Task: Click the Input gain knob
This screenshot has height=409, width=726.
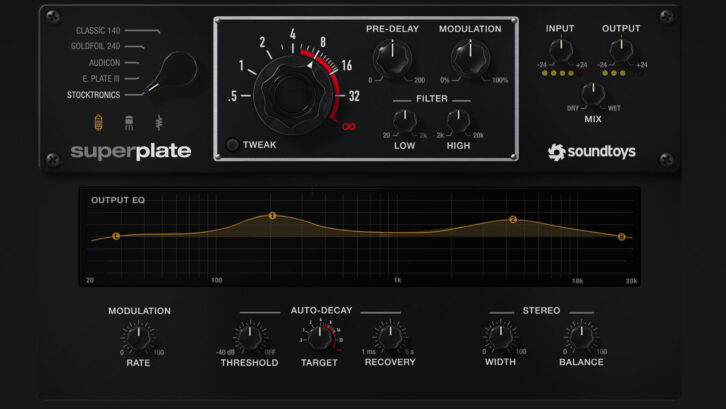Action: (x=561, y=50)
